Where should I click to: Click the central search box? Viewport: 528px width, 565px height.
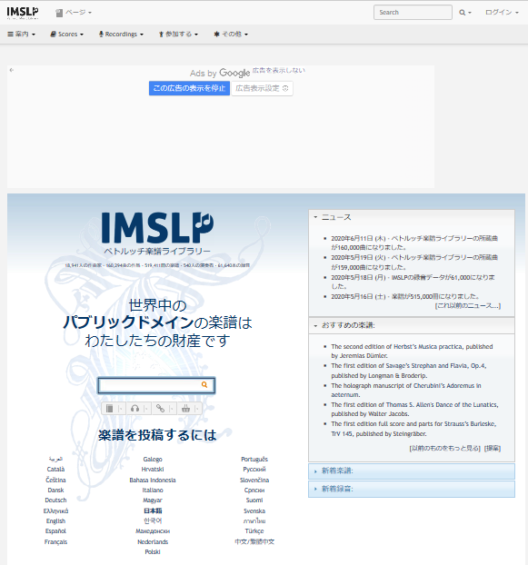coord(156,385)
